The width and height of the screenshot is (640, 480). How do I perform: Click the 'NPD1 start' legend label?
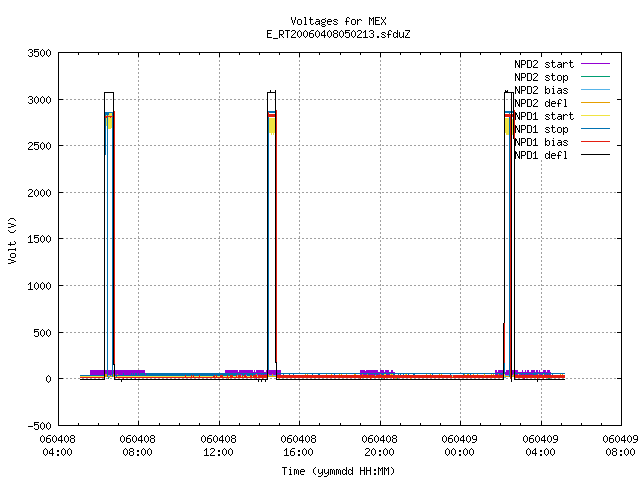pos(544,116)
